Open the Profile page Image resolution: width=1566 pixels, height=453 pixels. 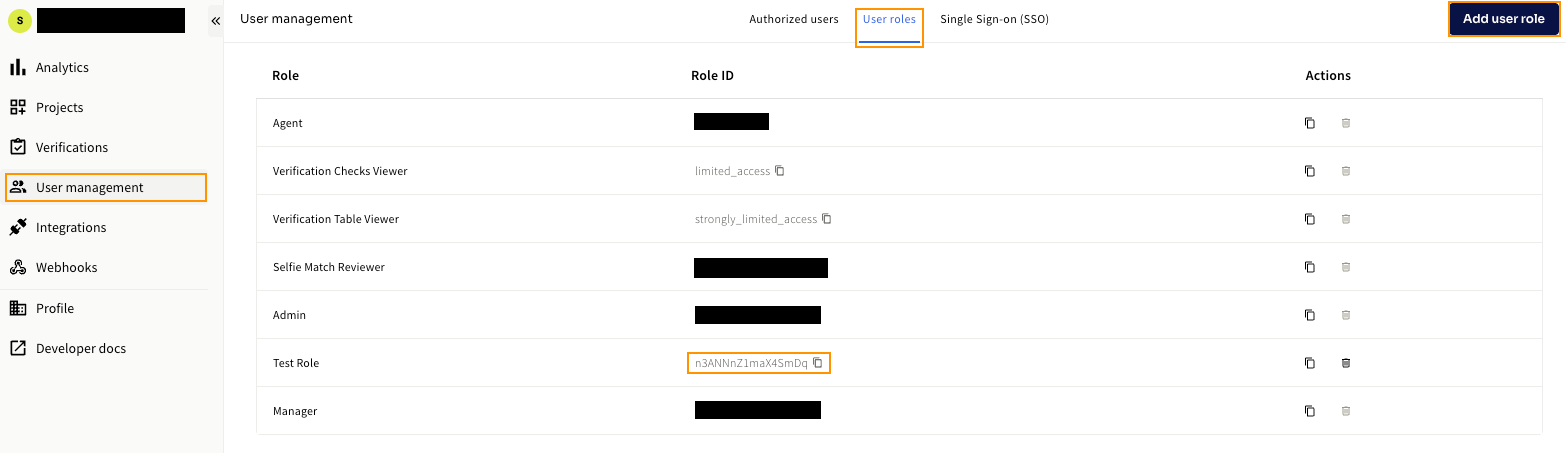[55, 308]
